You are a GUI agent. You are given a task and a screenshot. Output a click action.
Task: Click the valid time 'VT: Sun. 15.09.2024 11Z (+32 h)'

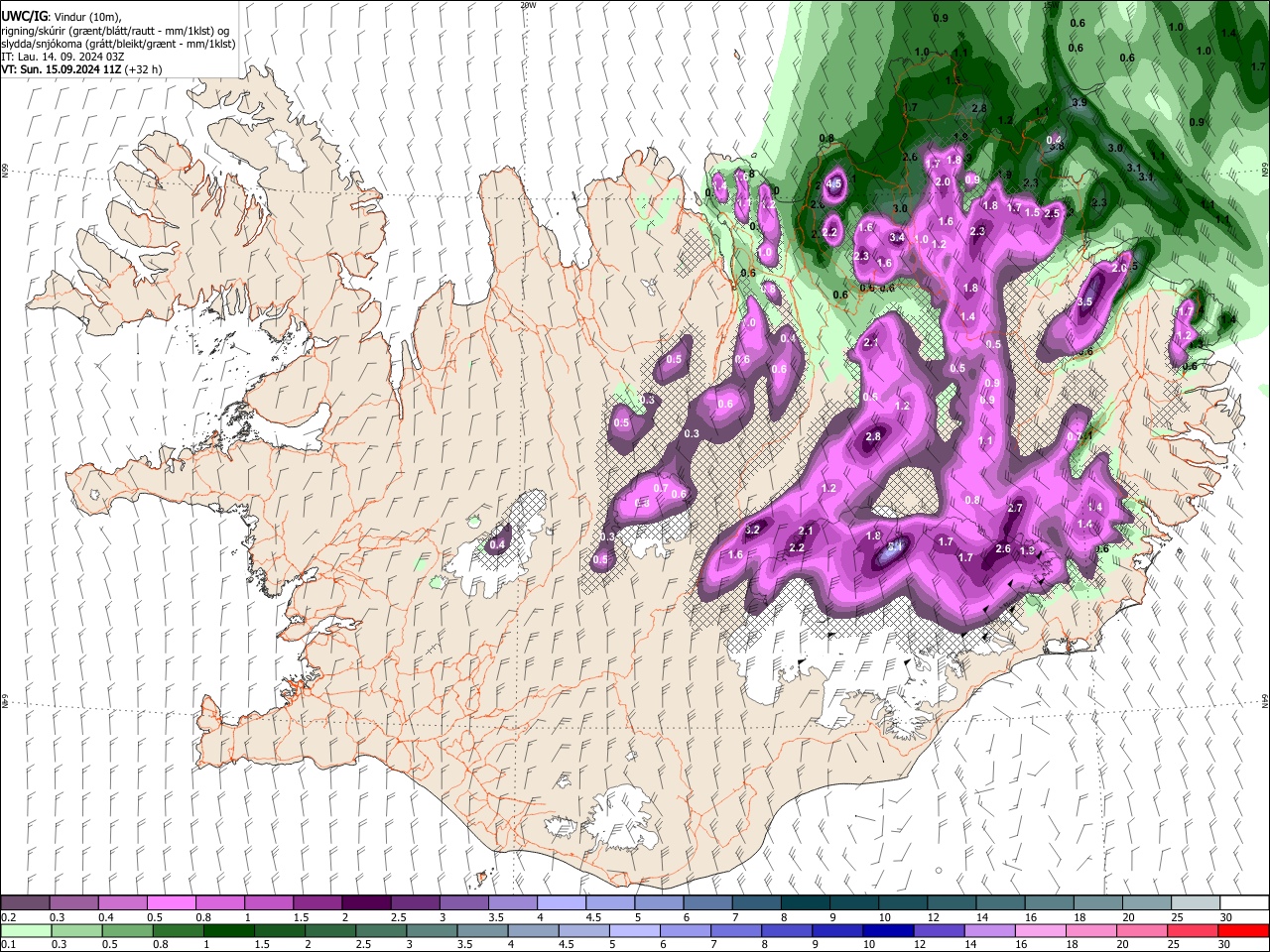pyautogui.click(x=82, y=69)
